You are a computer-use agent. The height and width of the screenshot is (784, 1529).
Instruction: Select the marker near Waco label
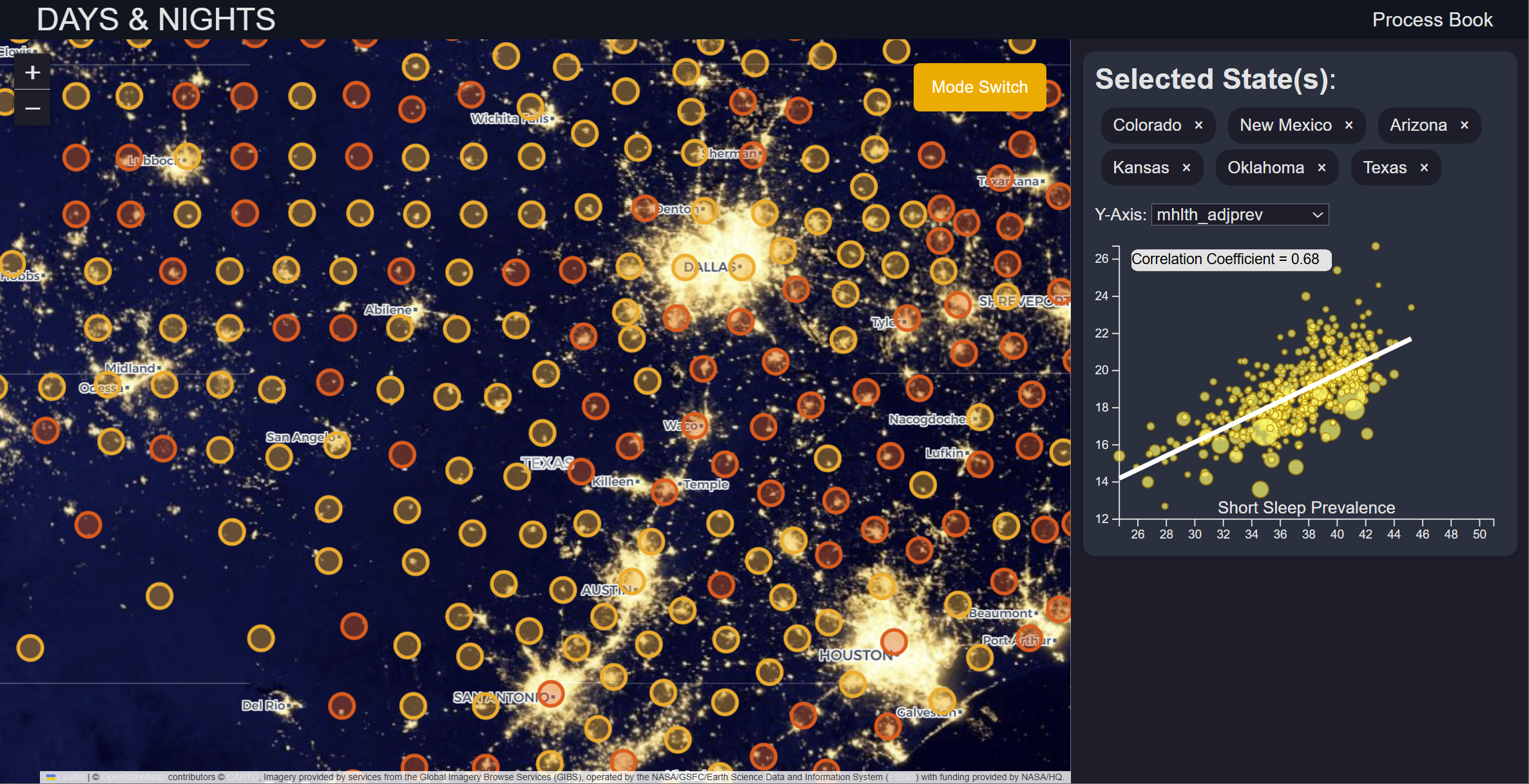[x=695, y=425]
